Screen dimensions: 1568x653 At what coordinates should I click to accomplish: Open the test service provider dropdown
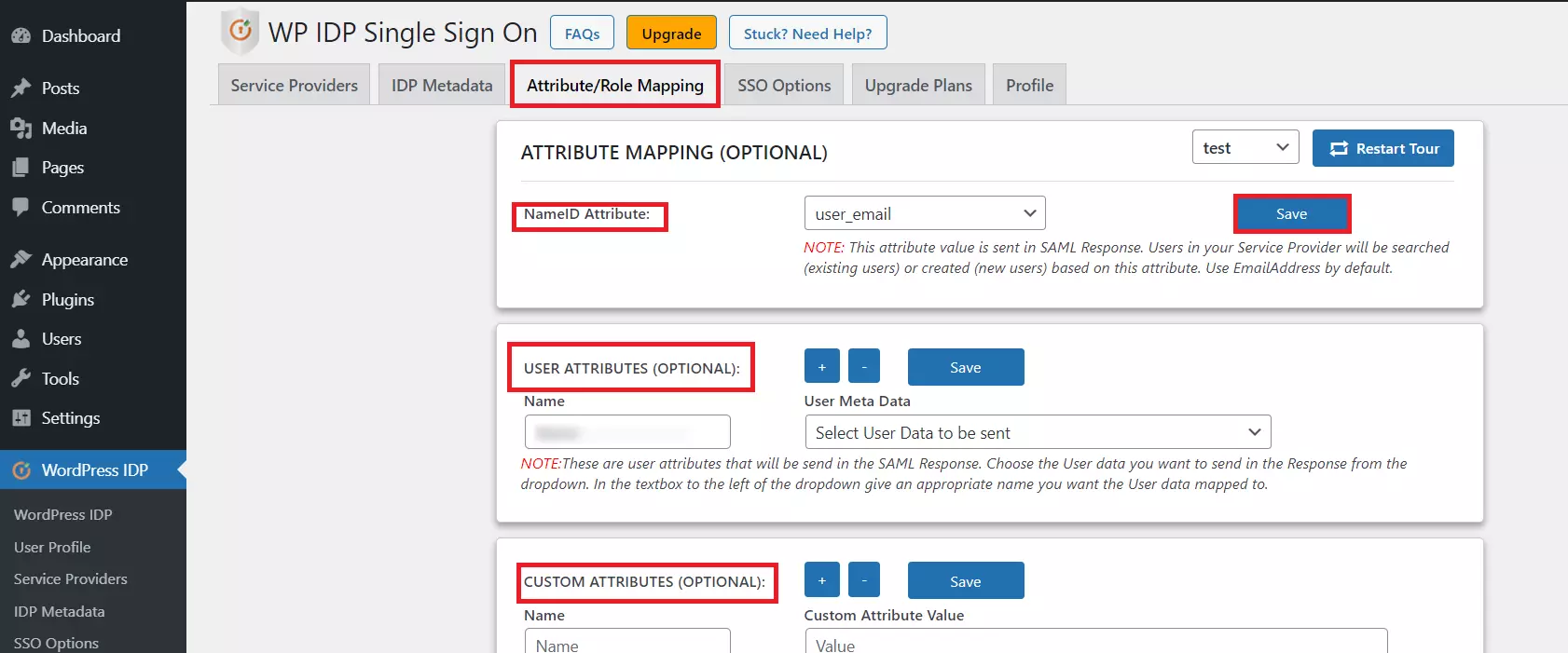[x=1245, y=147]
